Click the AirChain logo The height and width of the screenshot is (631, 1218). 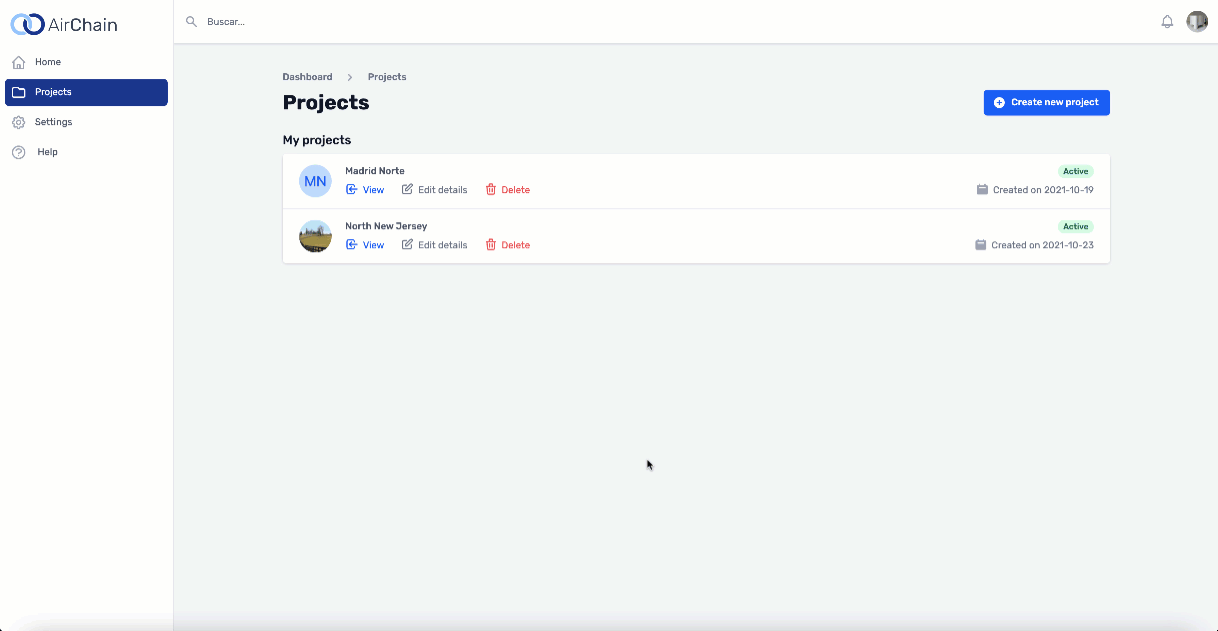coord(63,24)
